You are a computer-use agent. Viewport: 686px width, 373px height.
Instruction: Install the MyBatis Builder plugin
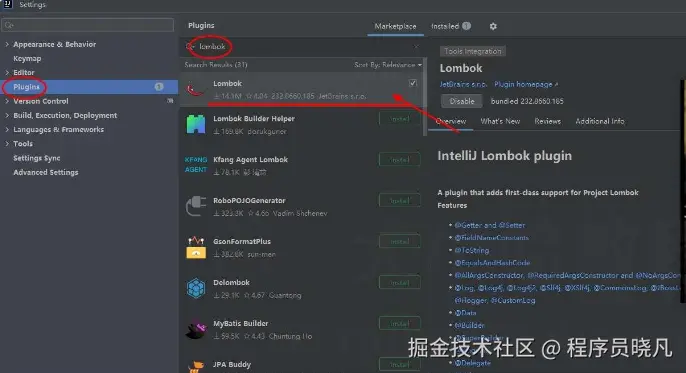point(399,324)
